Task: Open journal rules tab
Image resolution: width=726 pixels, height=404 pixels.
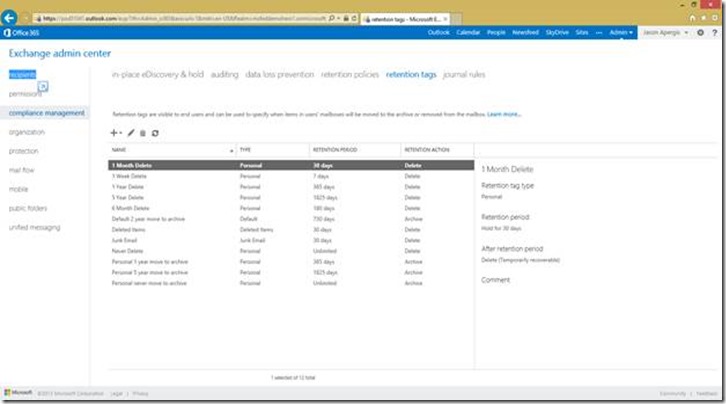Action: click(x=464, y=75)
